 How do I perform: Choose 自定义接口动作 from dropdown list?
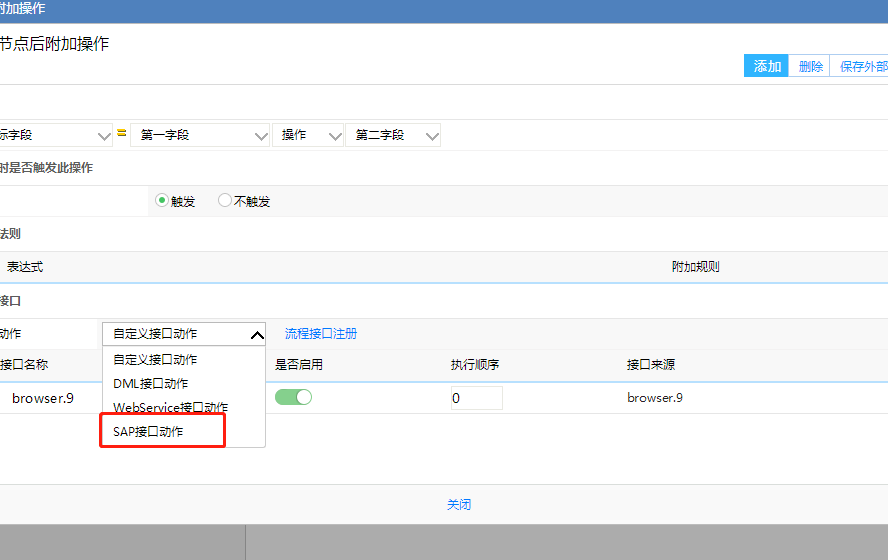pos(155,360)
